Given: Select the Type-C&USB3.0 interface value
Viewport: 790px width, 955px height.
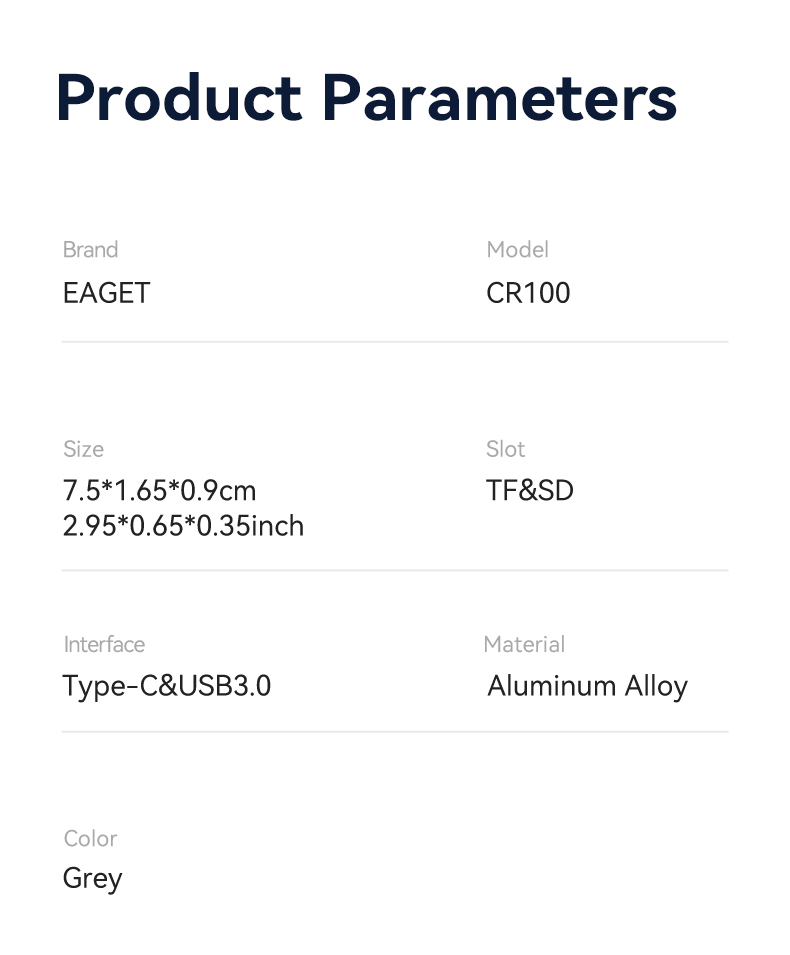Looking at the screenshot, I should [167, 686].
